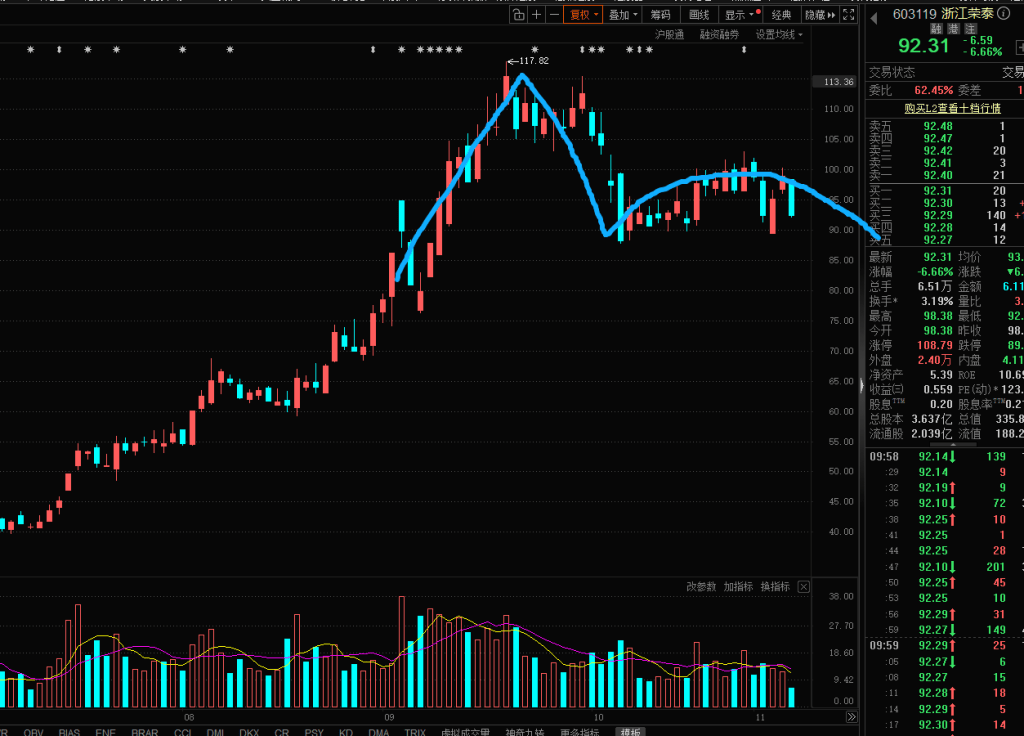Toggle the 隐藏 side panel button
1024x736 pixels.
click(820, 15)
